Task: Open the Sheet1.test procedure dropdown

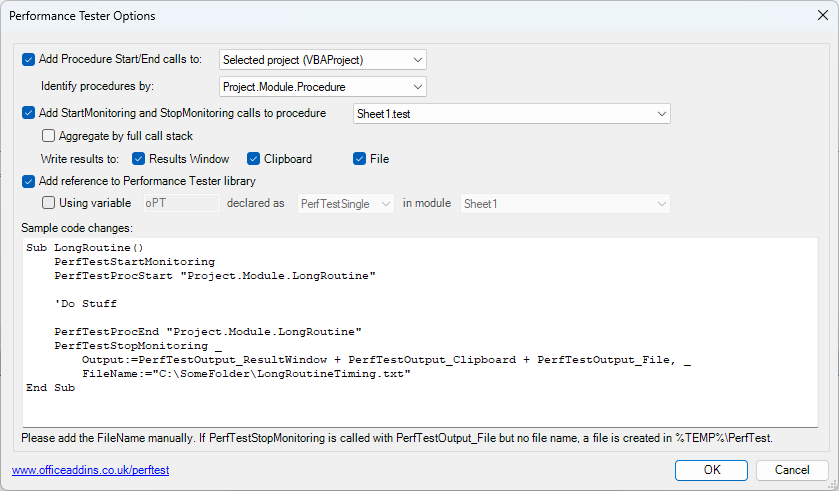Action: coord(512,114)
